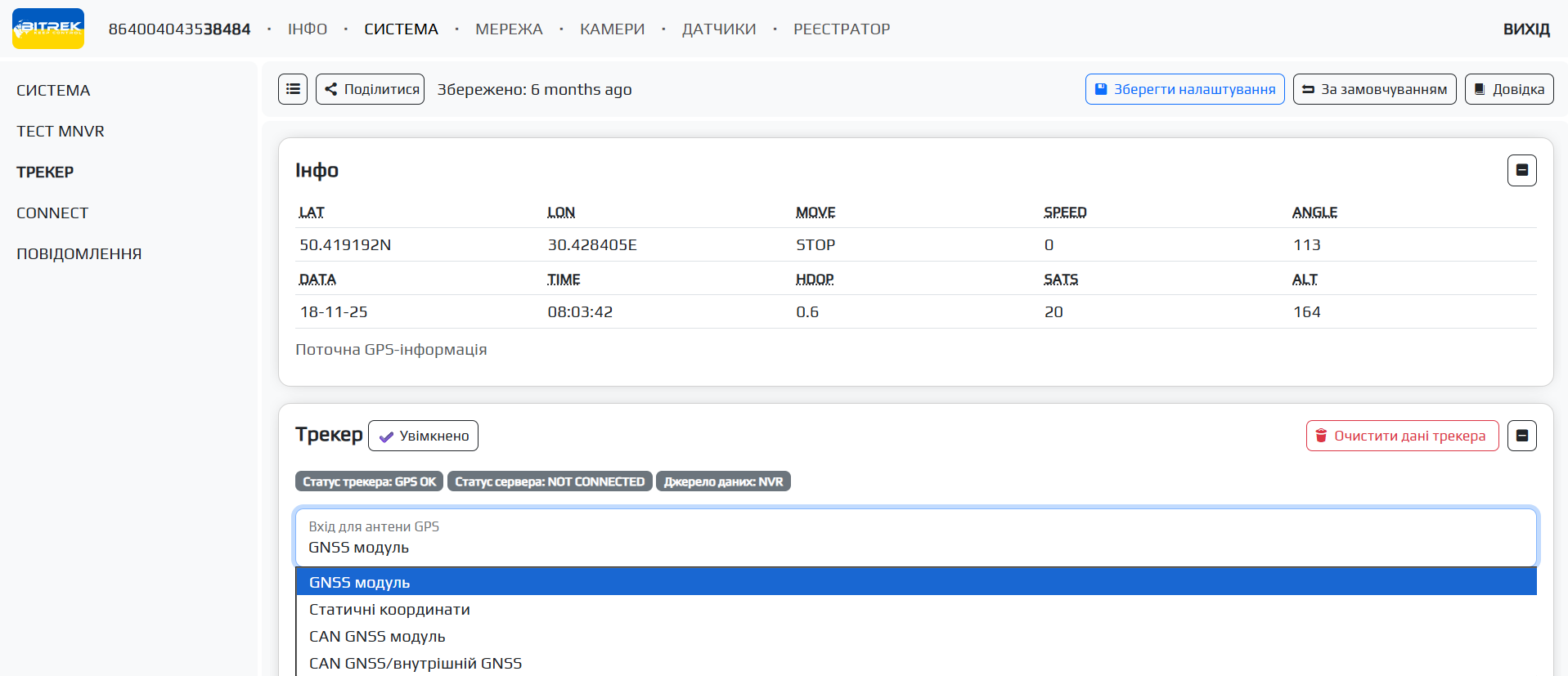This screenshot has width=1568, height=676.
Task: Collapse the Інфо panel
Action: click(1521, 170)
